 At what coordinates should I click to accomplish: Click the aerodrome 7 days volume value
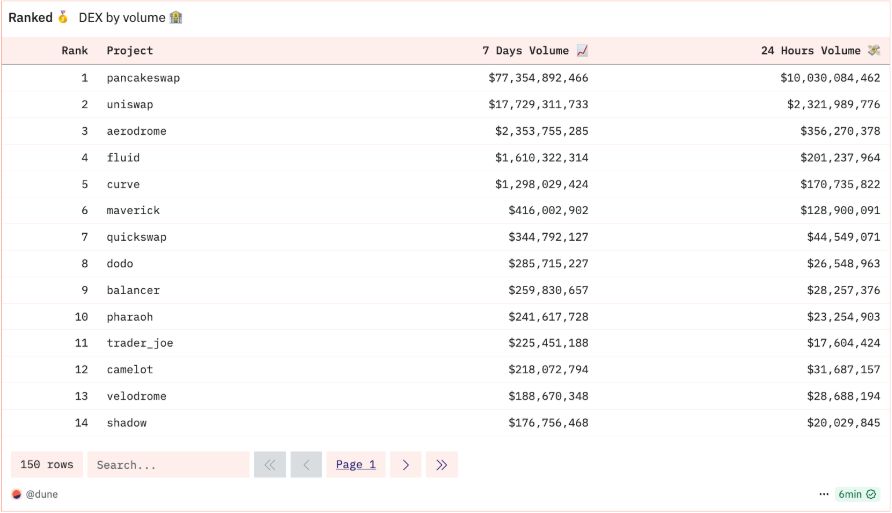point(541,131)
